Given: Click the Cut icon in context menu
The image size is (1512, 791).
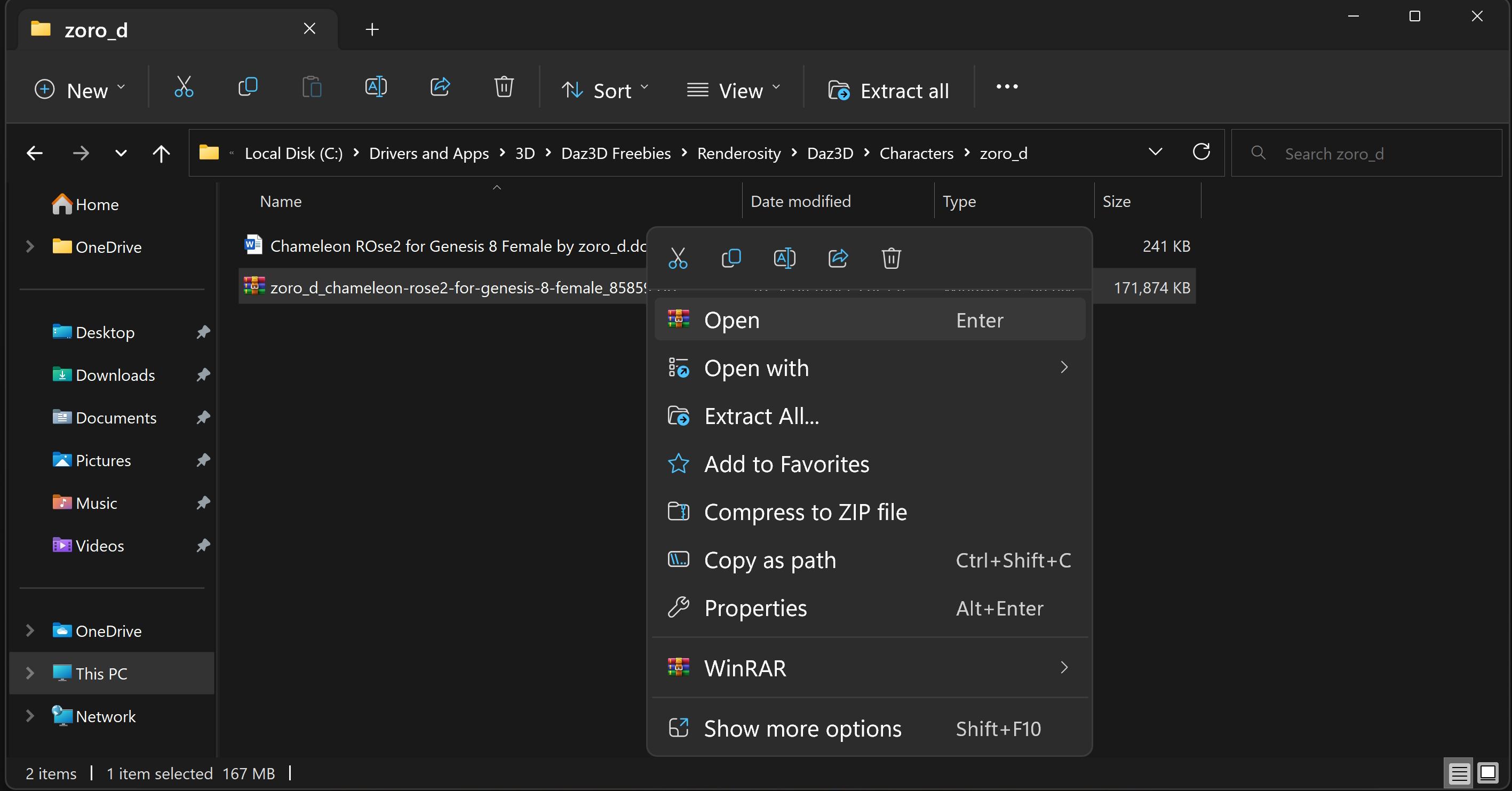Looking at the screenshot, I should click(x=678, y=258).
